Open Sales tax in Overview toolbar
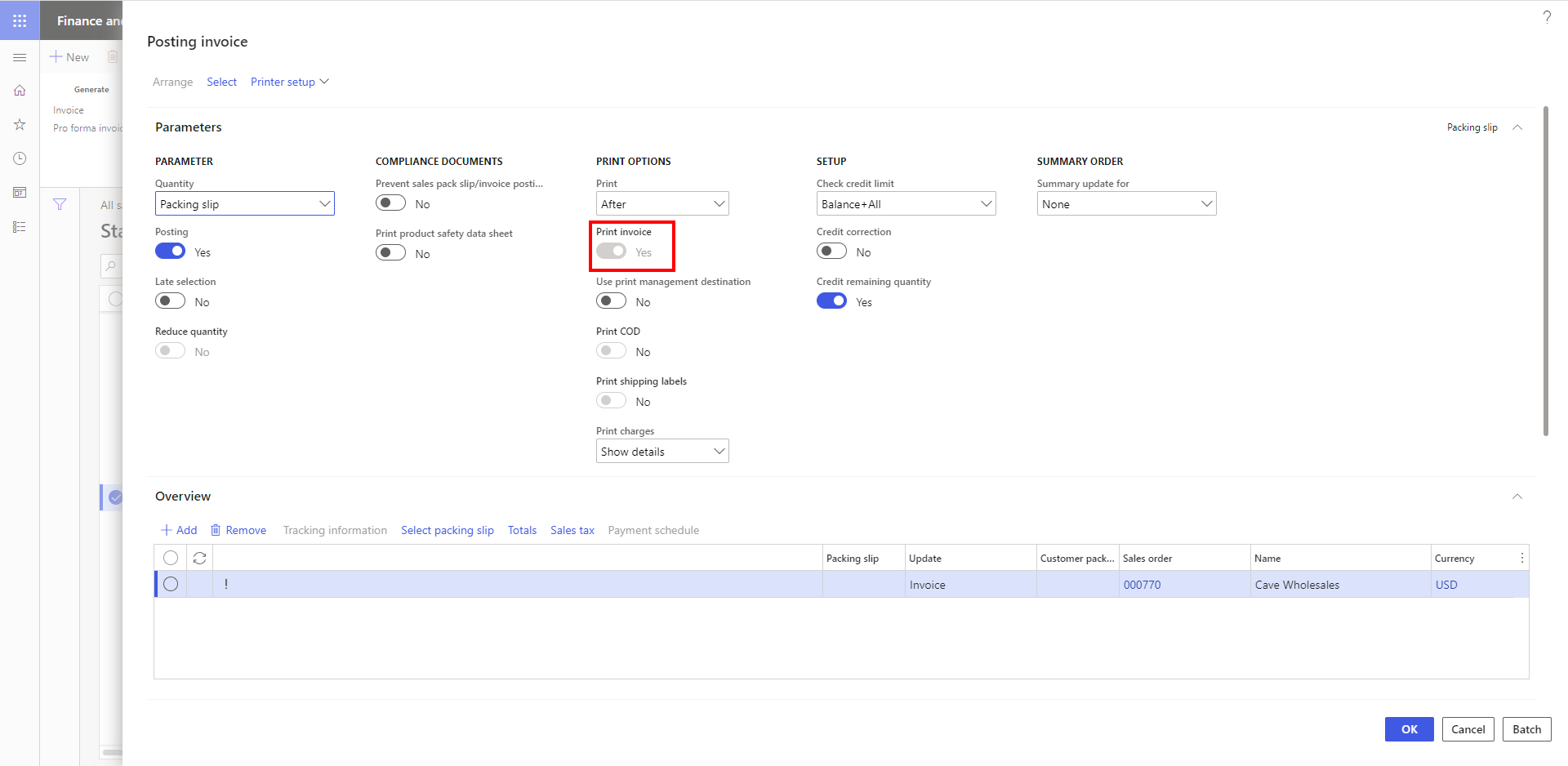1568x766 pixels. 572,530
